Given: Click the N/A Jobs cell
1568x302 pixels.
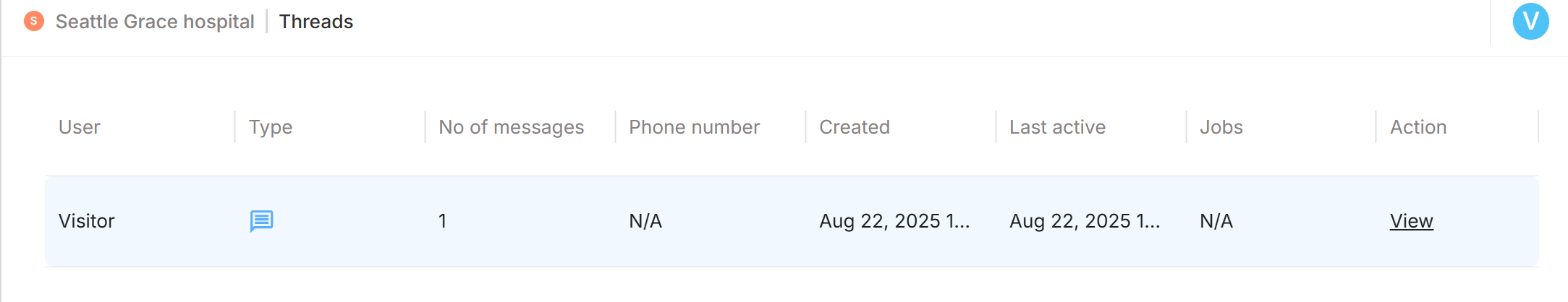Looking at the screenshot, I should point(1216,221).
